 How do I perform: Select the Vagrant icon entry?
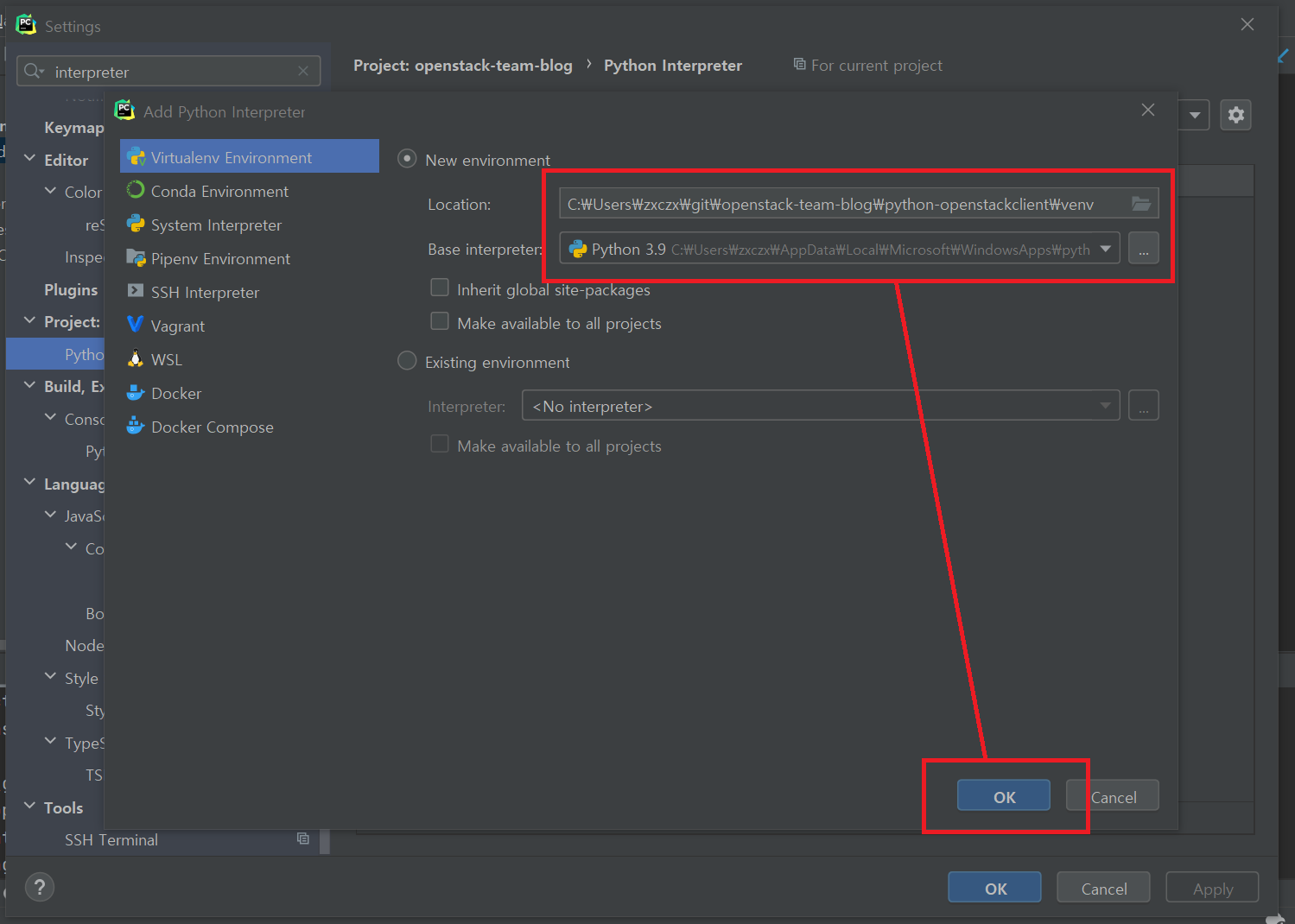coord(136,325)
